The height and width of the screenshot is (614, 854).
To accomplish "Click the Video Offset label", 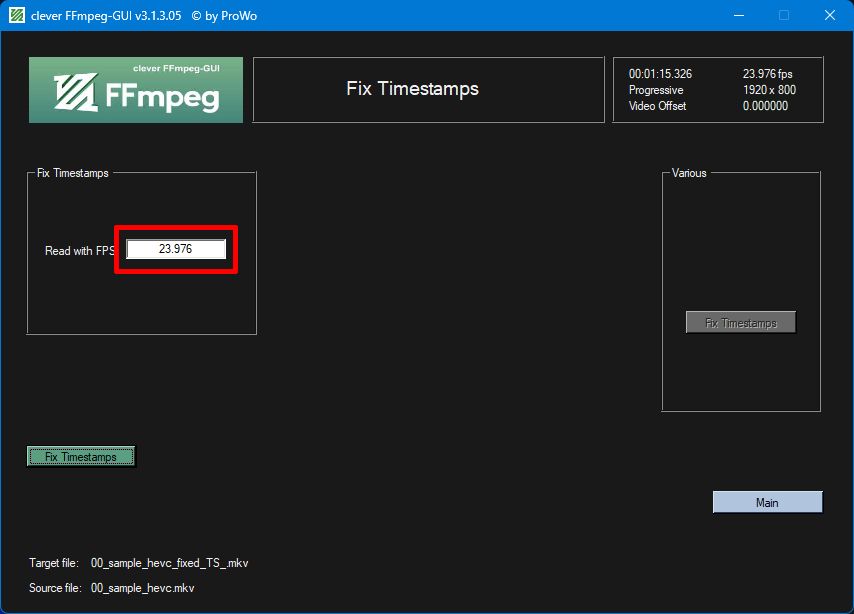I will pos(657,106).
